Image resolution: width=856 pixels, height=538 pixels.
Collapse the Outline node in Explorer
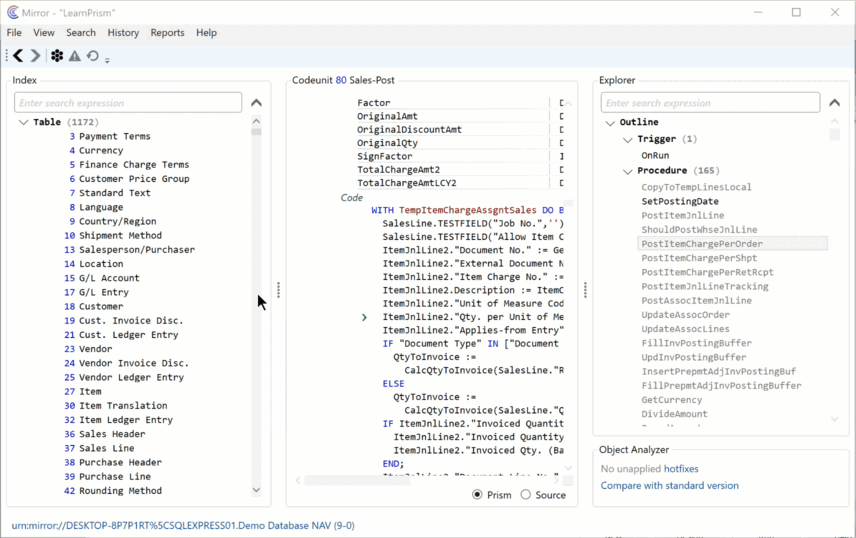pyautogui.click(x=610, y=123)
